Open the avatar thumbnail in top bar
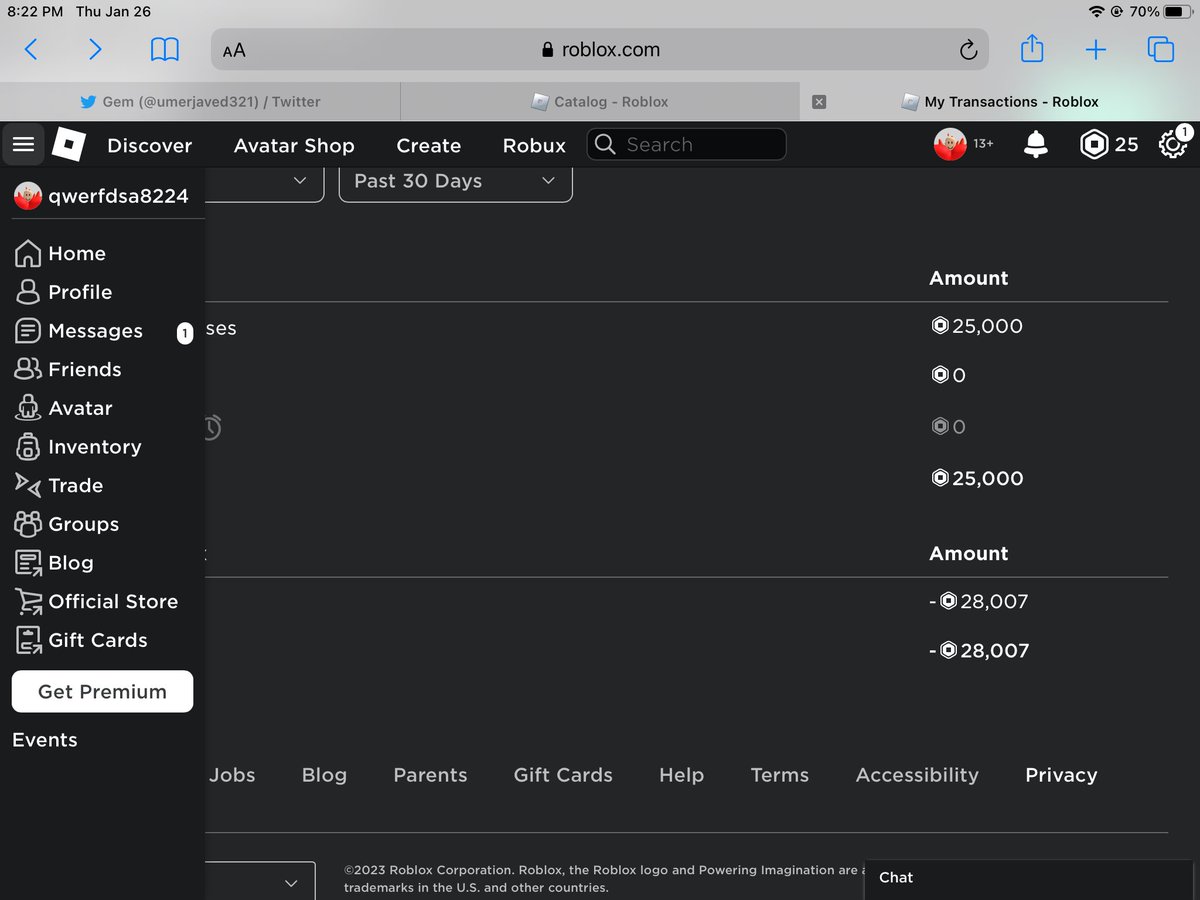This screenshot has height=900, width=1200. pyautogui.click(x=950, y=144)
